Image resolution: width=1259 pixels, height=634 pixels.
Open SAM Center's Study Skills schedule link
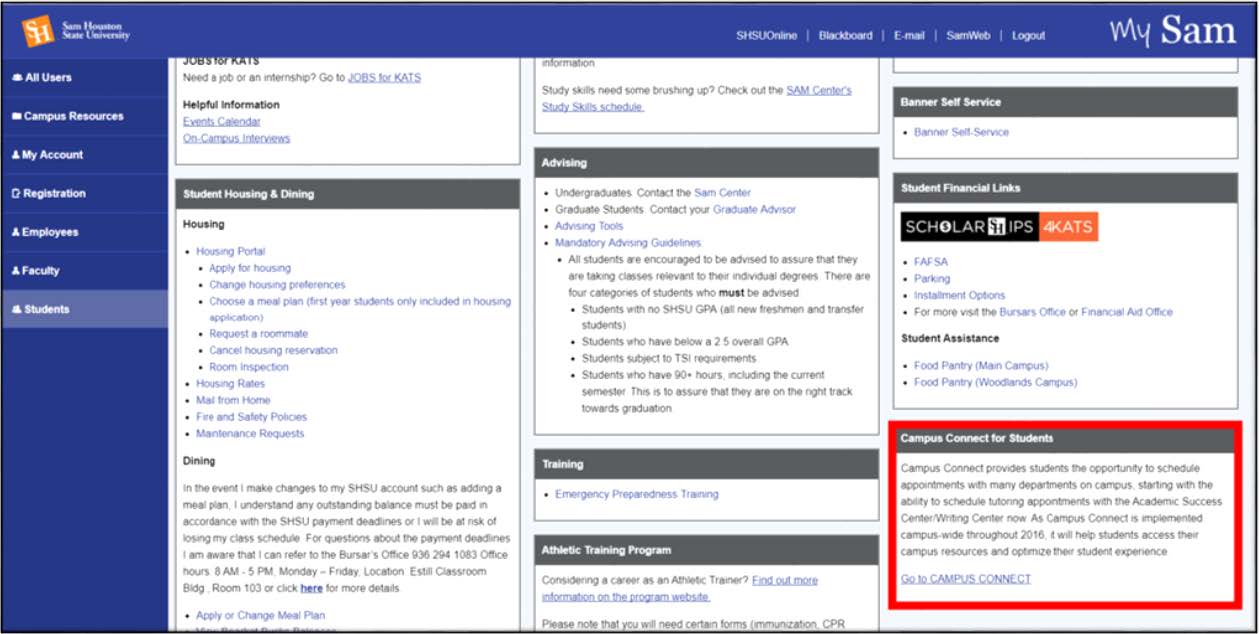click(697, 98)
